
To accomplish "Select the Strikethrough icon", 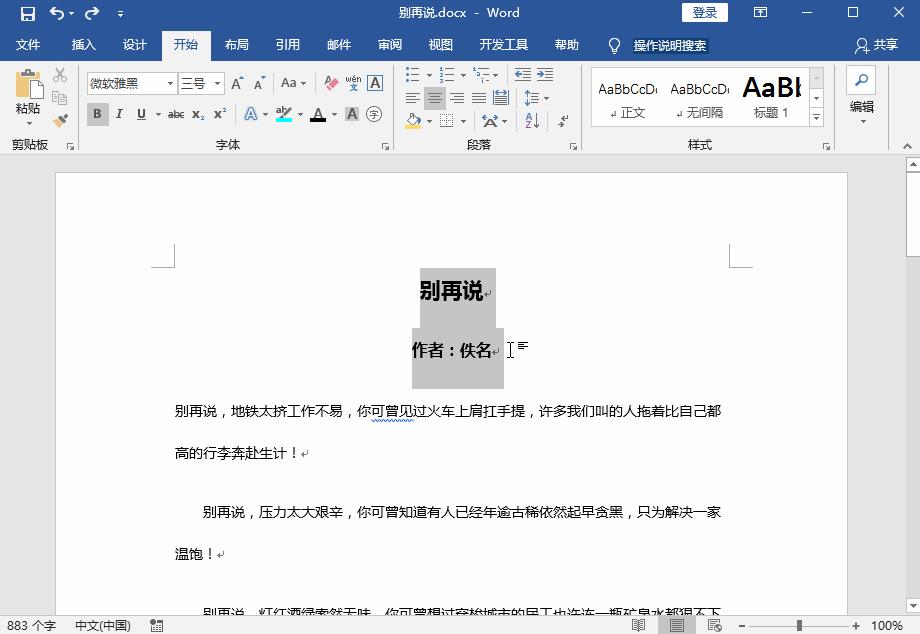I will click(x=178, y=114).
